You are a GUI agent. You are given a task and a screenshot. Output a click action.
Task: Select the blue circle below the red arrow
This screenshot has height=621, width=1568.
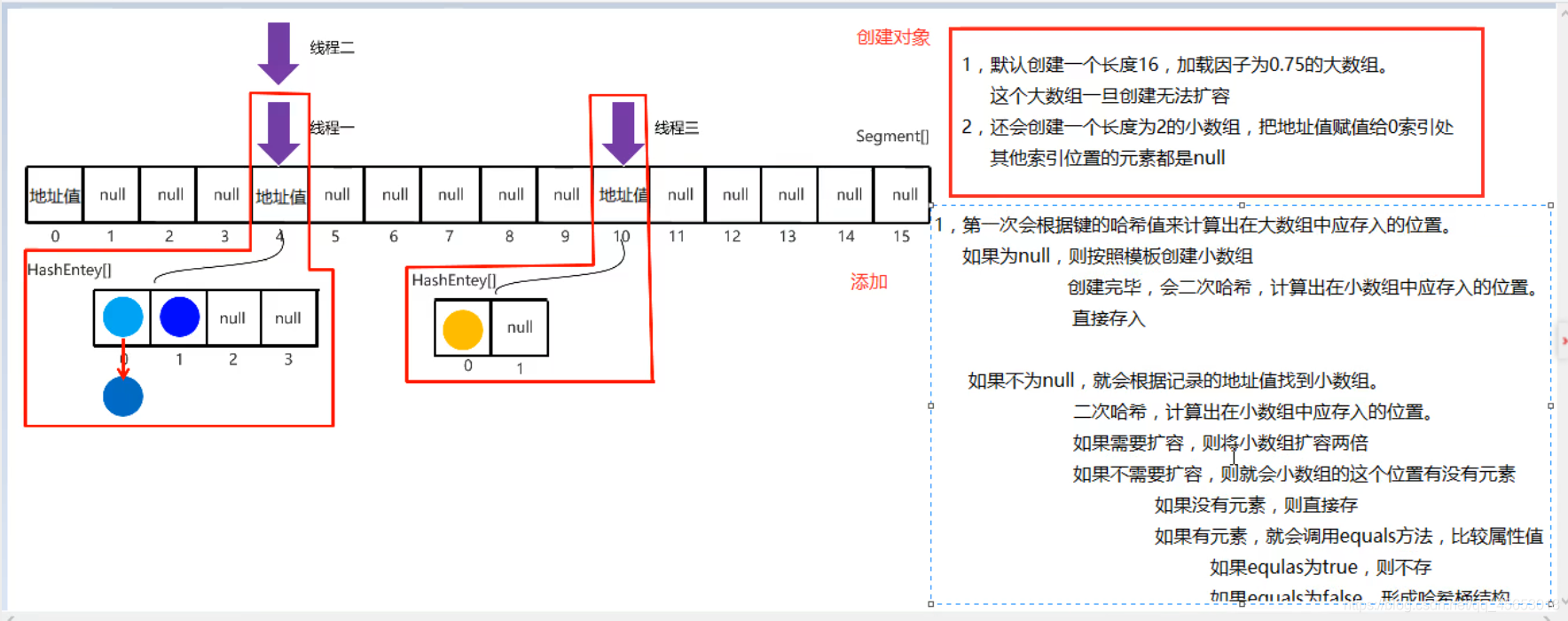(122, 397)
